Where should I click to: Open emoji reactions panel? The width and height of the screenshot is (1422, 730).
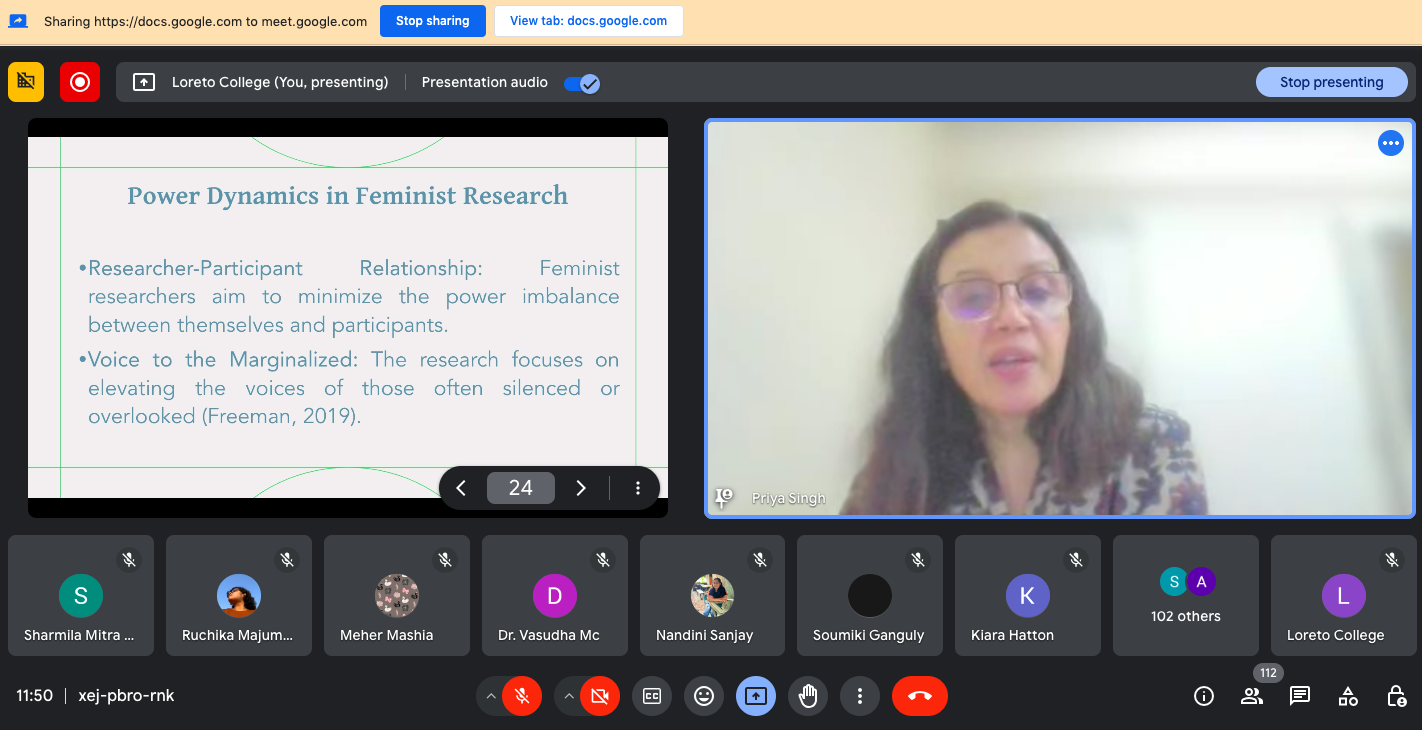704,696
